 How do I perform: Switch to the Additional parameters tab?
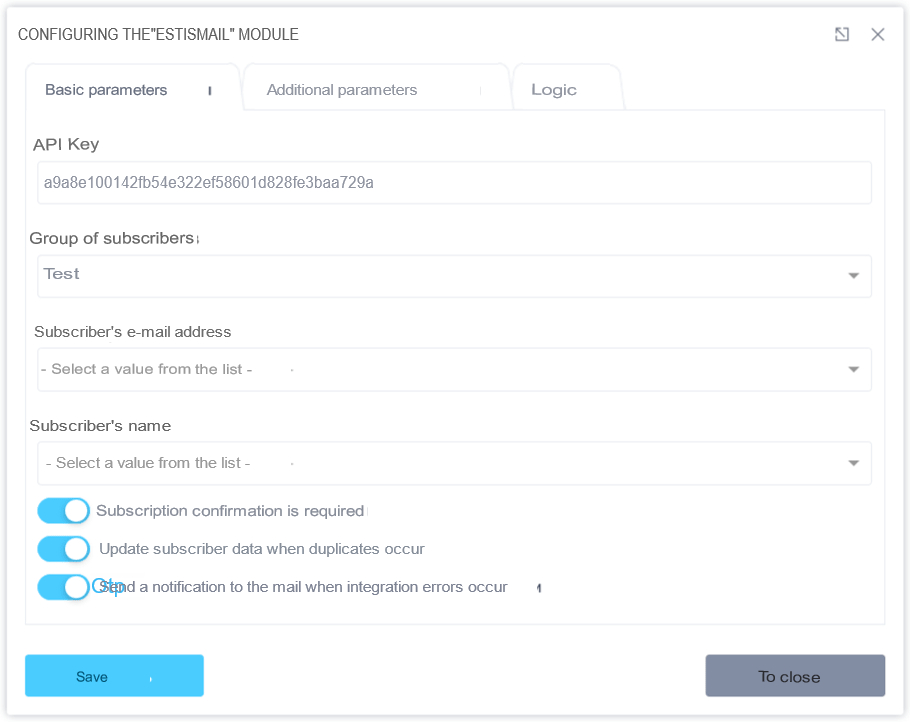point(341,90)
